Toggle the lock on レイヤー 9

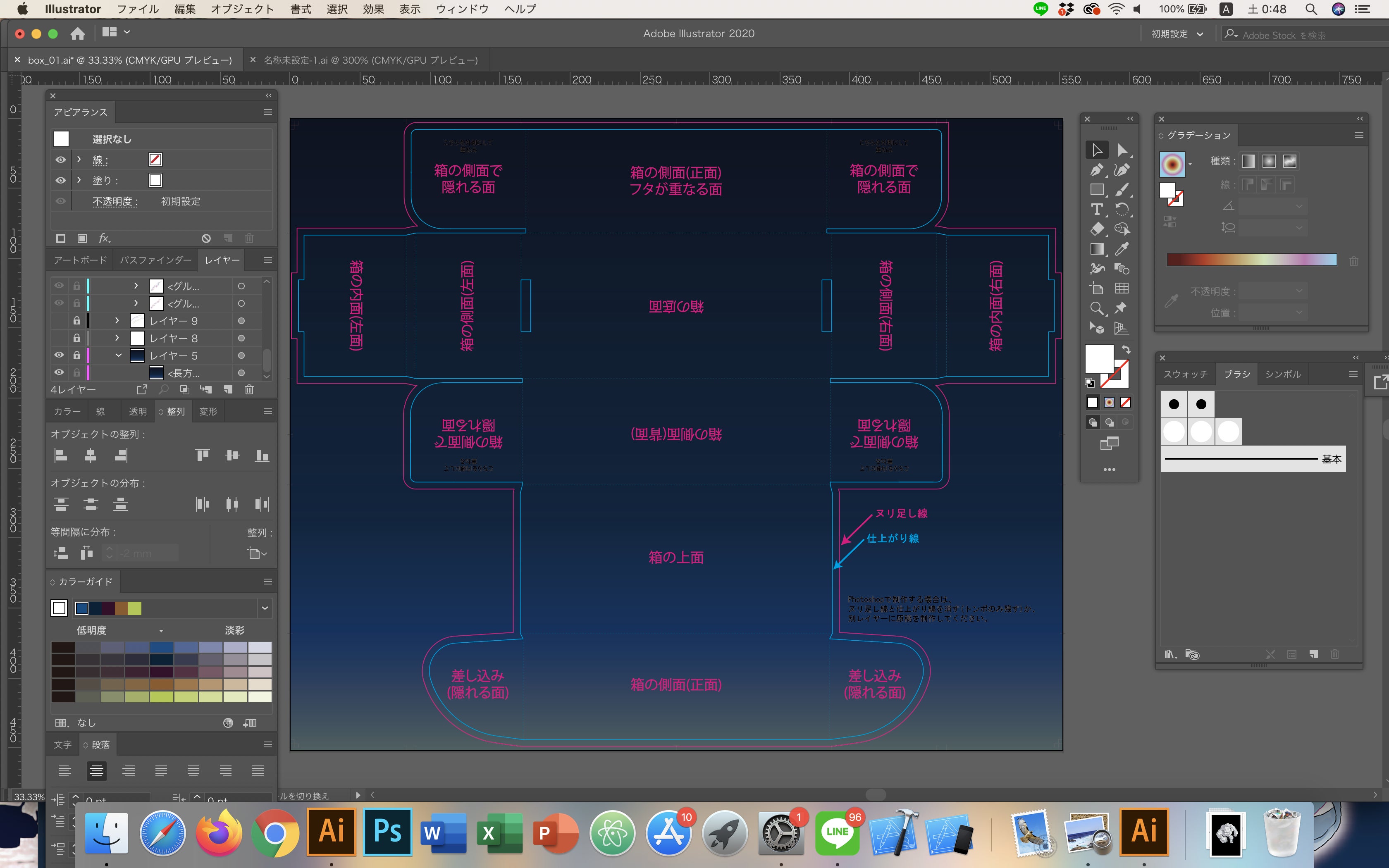[76, 321]
